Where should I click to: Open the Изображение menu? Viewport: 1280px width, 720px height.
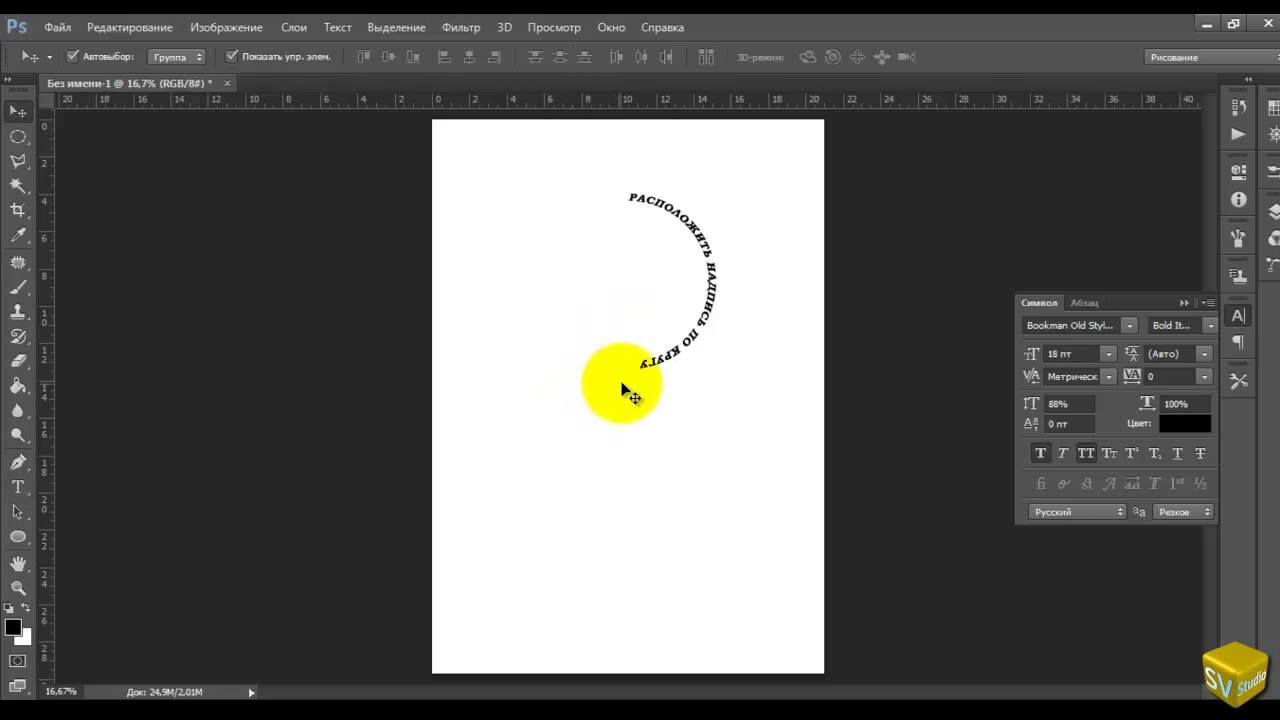227,27
